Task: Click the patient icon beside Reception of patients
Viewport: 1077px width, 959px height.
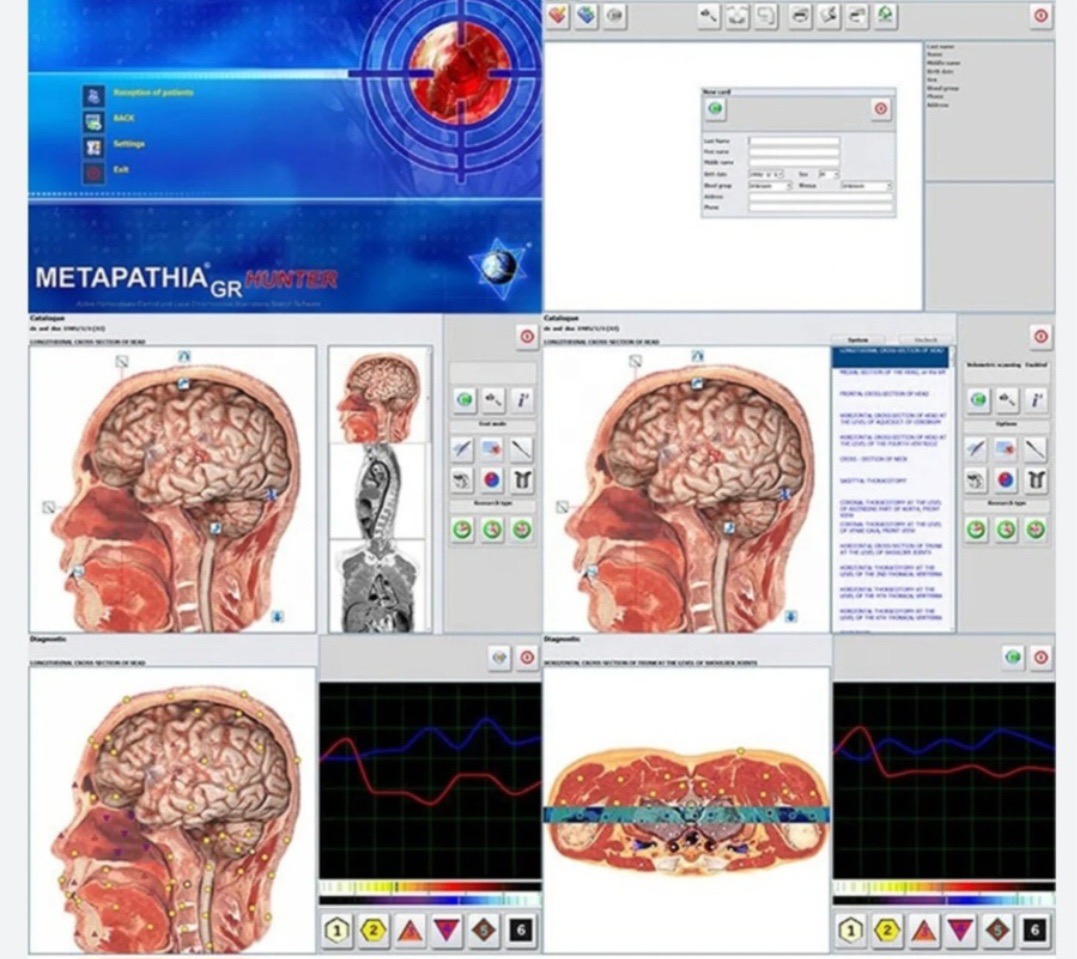Action: tap(93, 95)
